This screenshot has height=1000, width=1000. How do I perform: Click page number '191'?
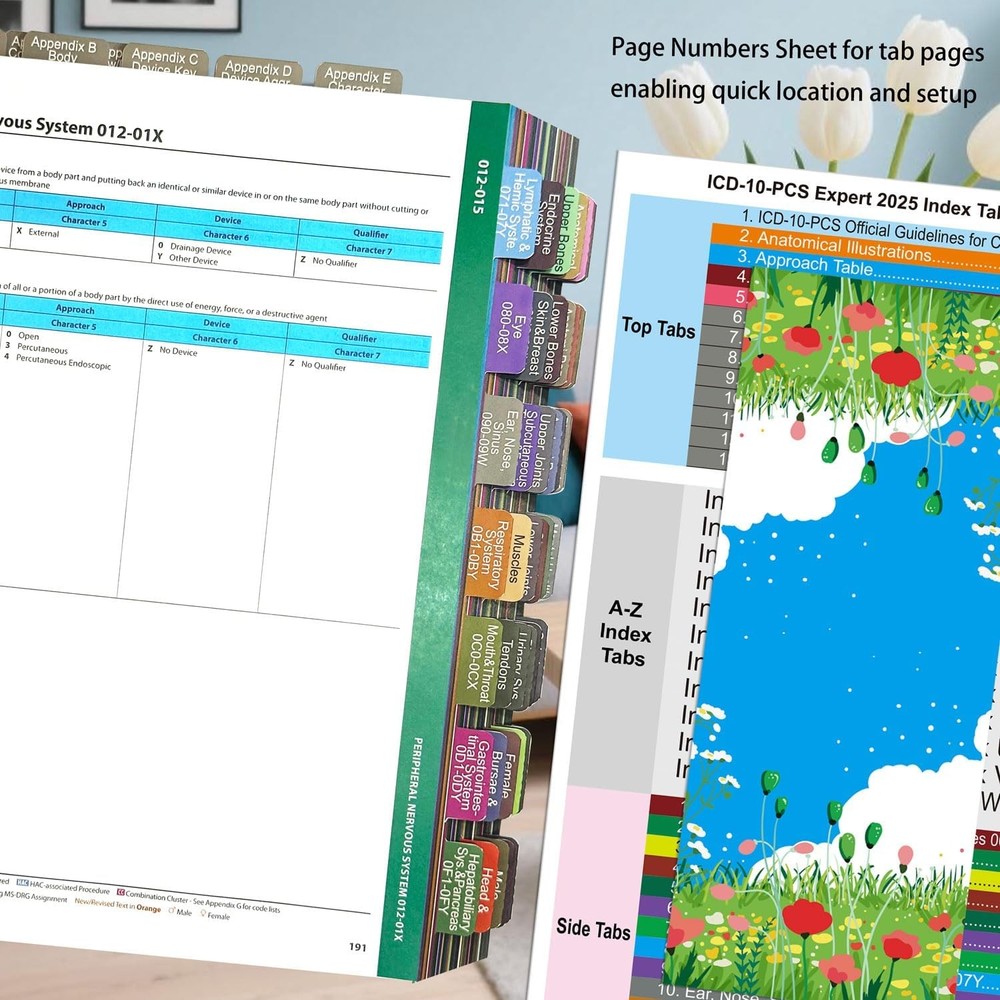click(x=357, y=947)
